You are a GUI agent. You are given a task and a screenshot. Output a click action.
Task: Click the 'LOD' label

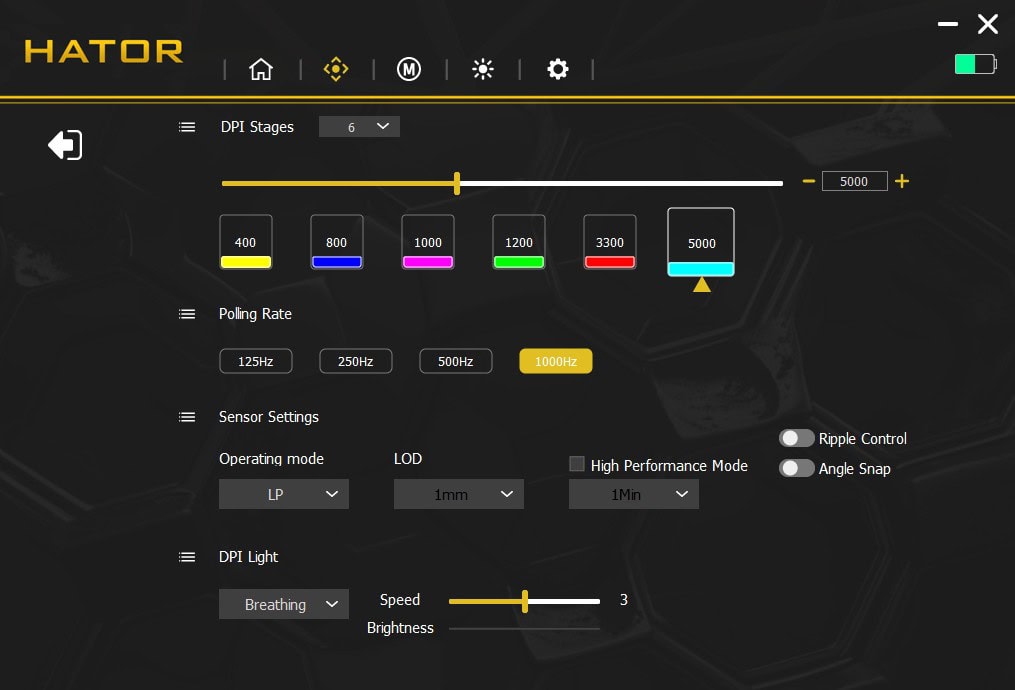click(408, 459)
